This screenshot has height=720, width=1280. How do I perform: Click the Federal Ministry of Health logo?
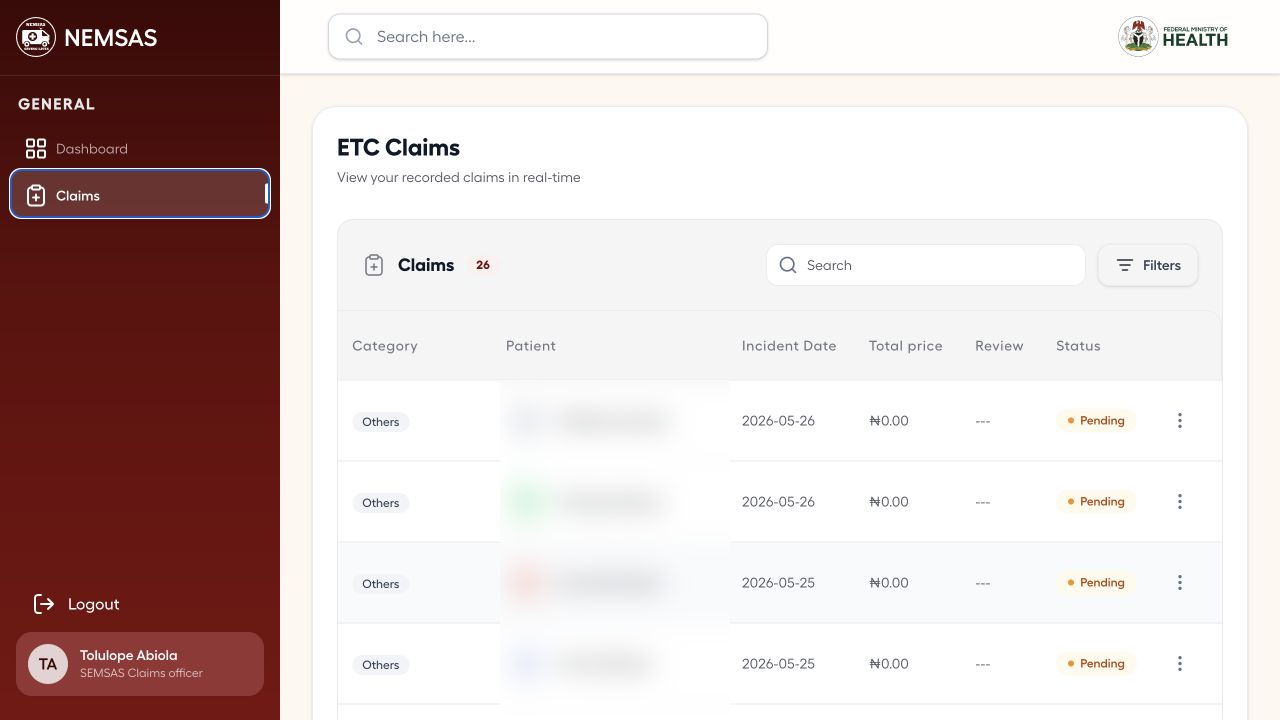pyautogui.click(x=1173, y=37)
